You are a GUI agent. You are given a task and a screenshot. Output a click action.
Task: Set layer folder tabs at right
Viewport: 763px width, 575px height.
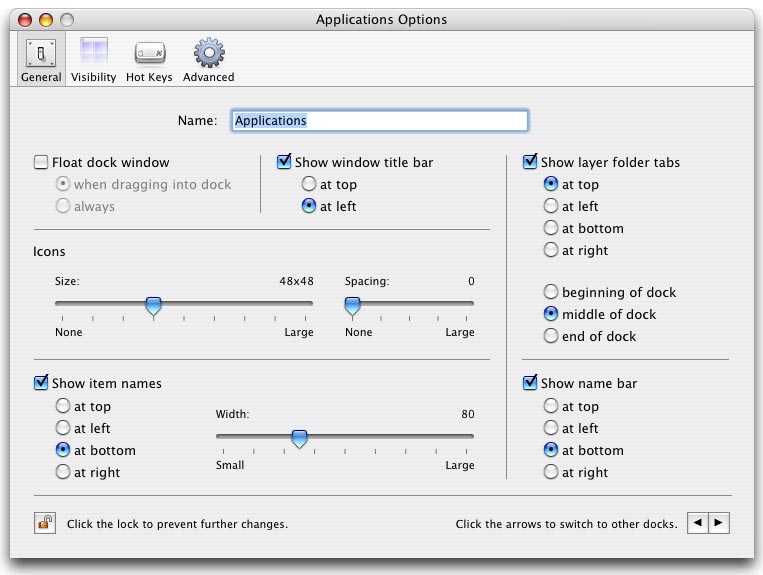550,250
